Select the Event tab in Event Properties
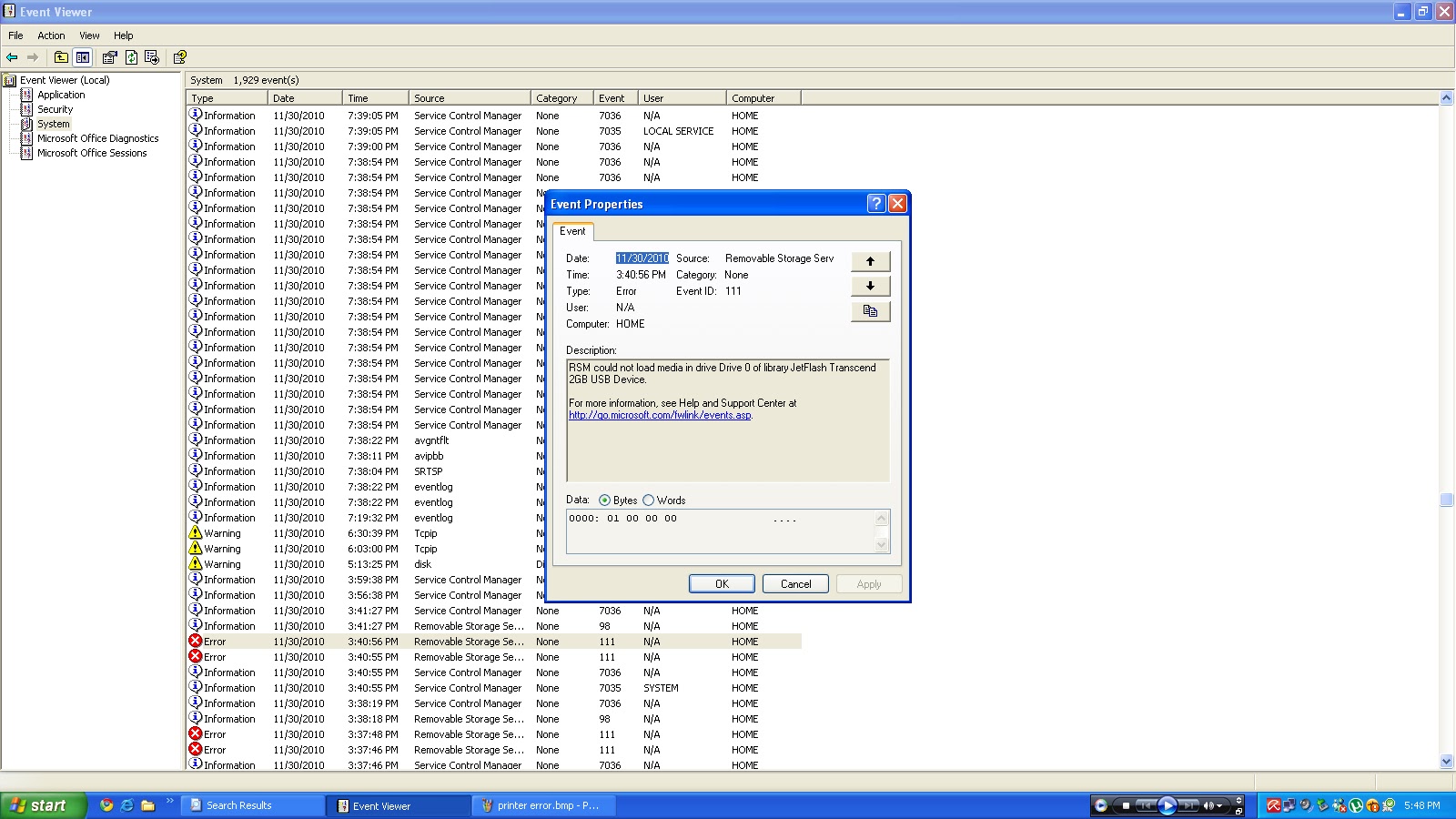The height and width of the screenshot is (819, 1456). click(x=572, y=231)
